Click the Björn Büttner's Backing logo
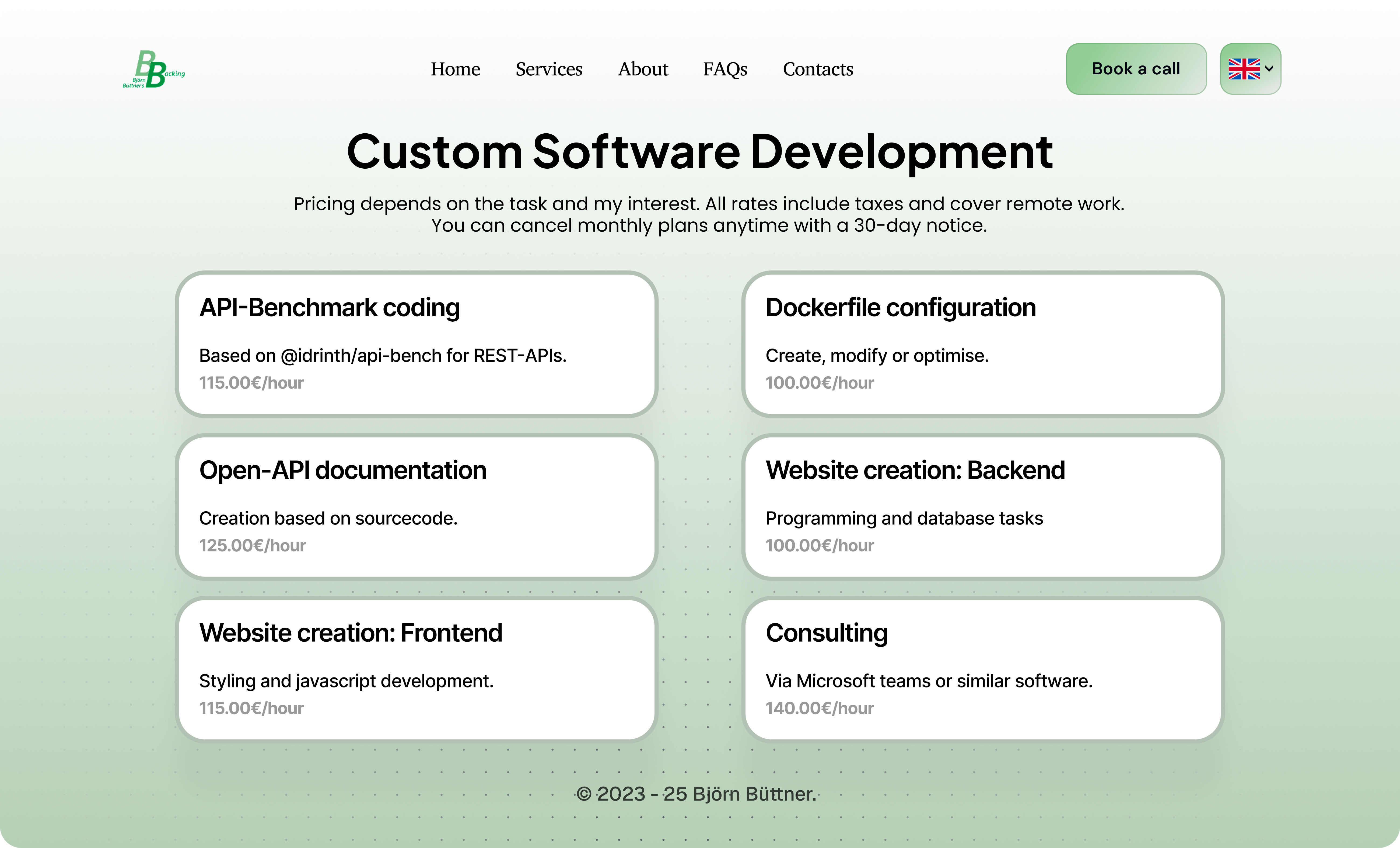The width and height of the screenshot is (1400, 848). click(x=153, y=69)
